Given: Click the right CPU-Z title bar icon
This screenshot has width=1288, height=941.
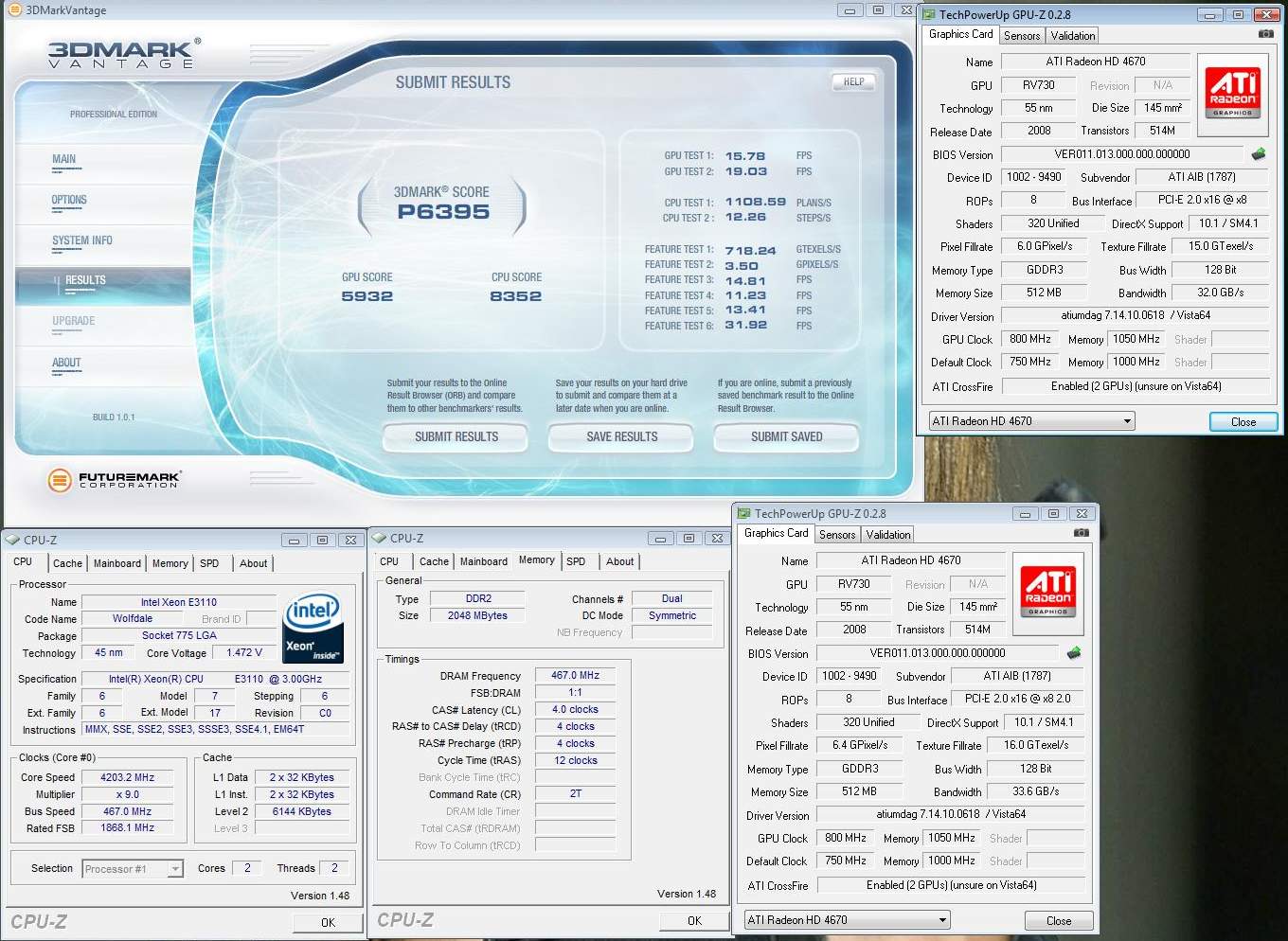Looking at the screenshot, I should point(380,538).
